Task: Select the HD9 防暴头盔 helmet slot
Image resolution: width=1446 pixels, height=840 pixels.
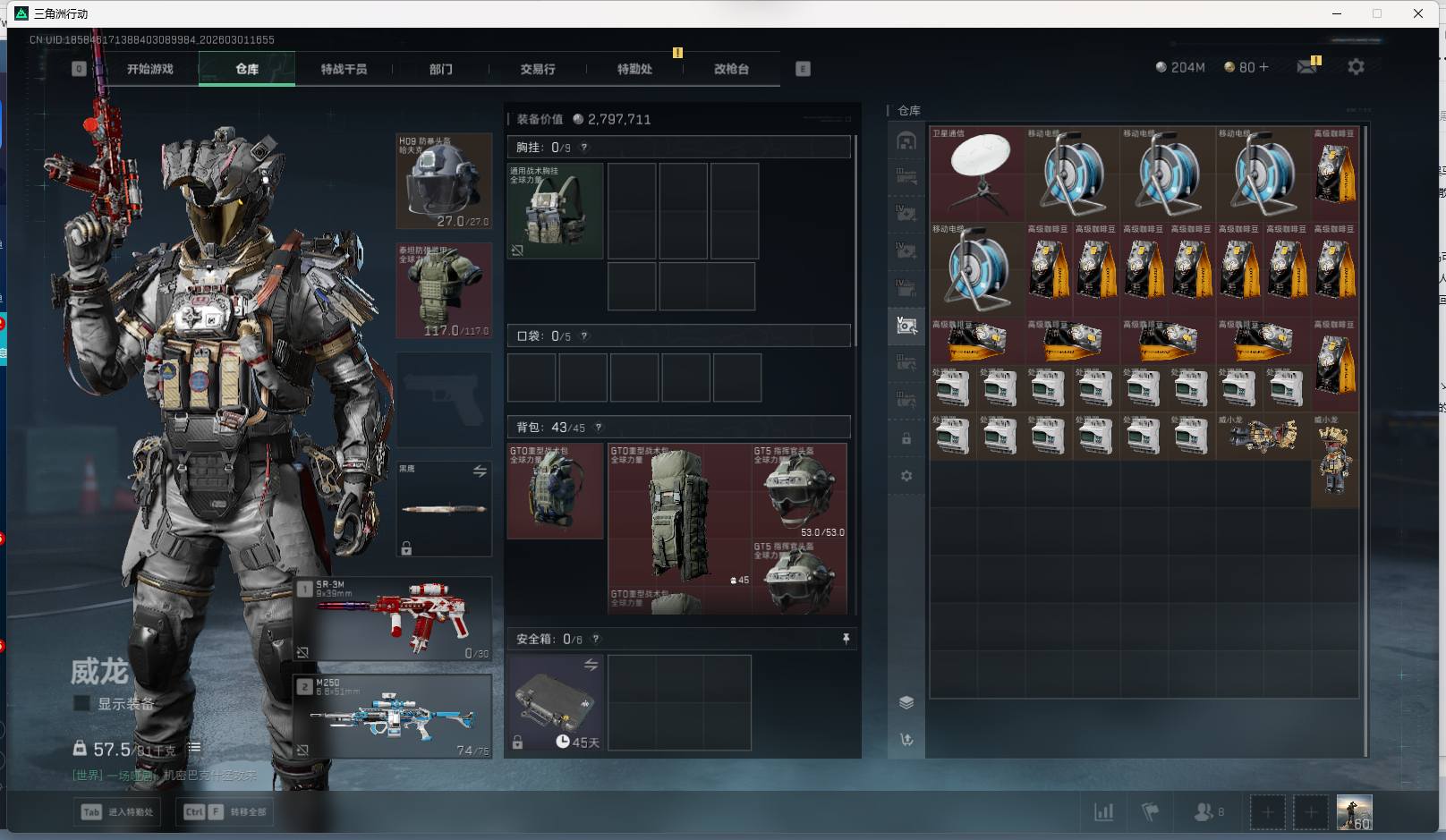Action: click(x=445, y=182)
